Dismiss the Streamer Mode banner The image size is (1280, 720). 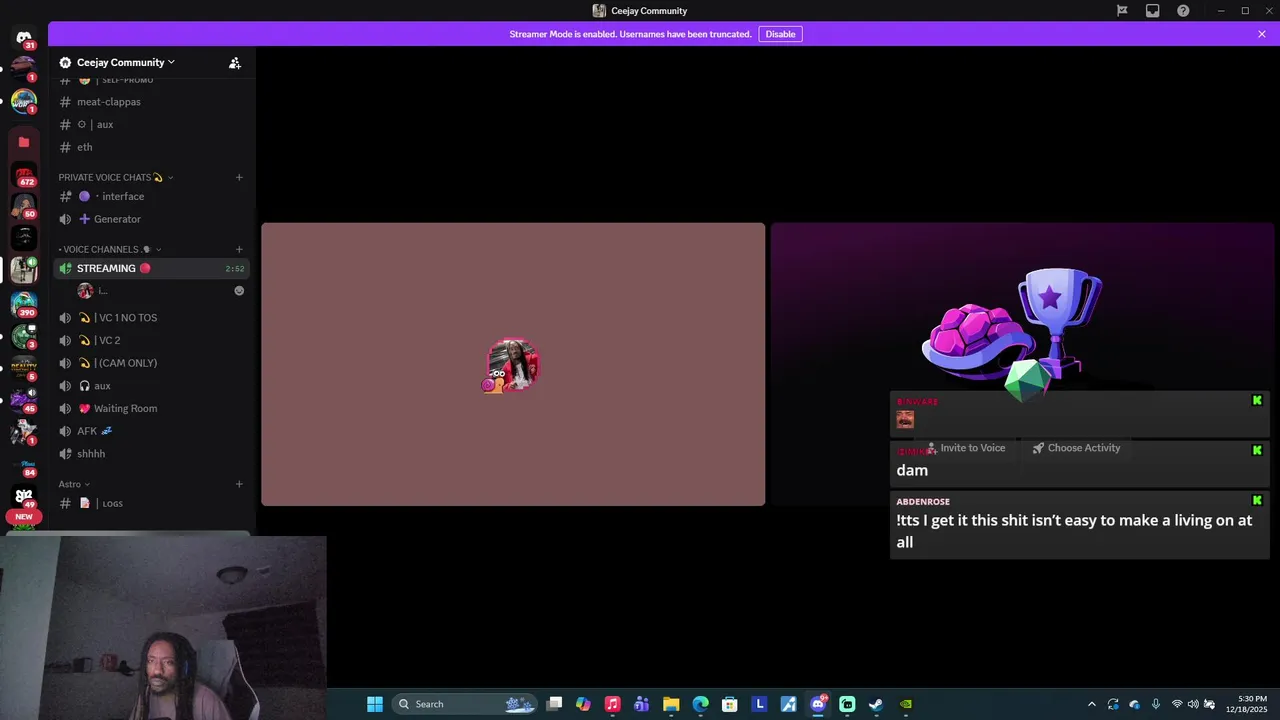1262,34
